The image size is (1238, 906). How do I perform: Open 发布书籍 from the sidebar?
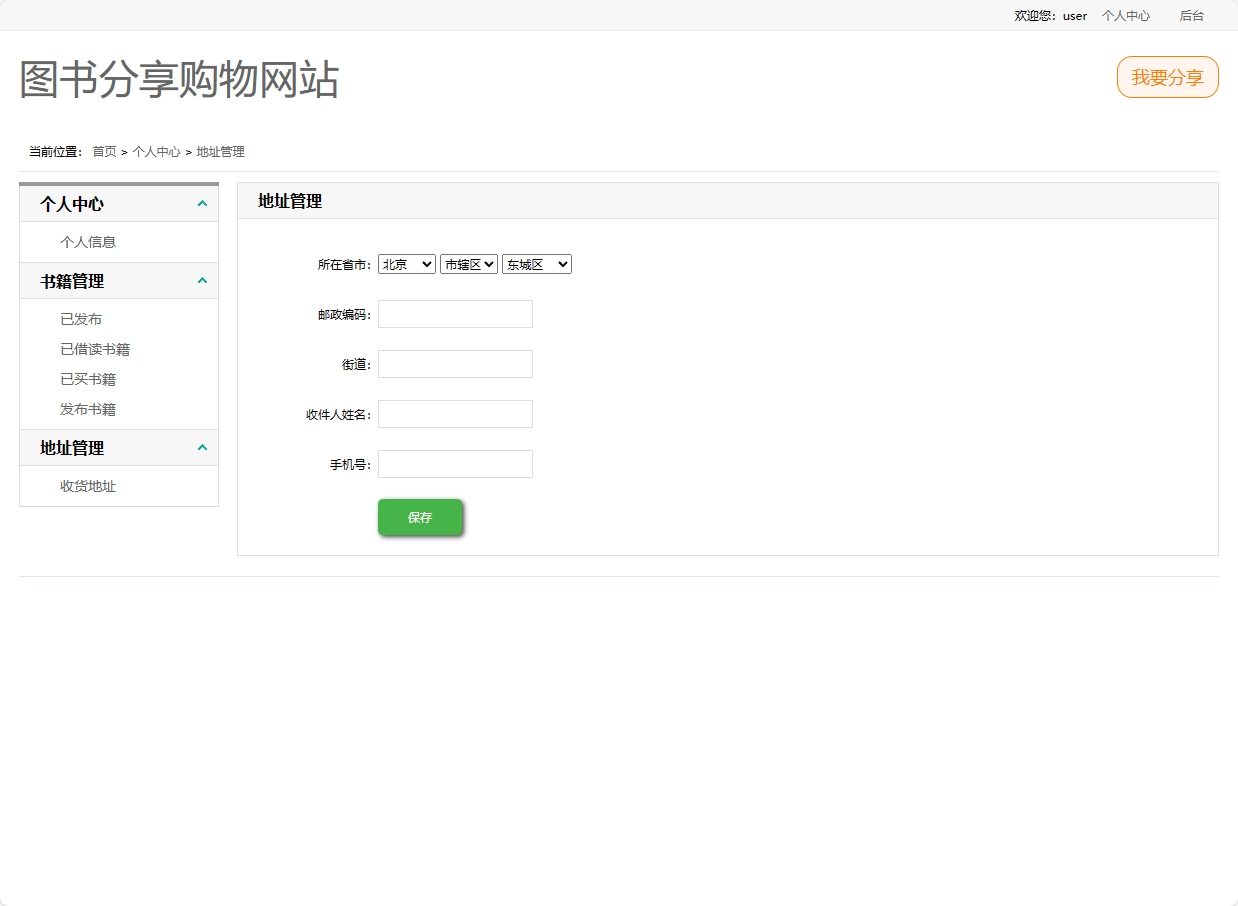point(87,408)
